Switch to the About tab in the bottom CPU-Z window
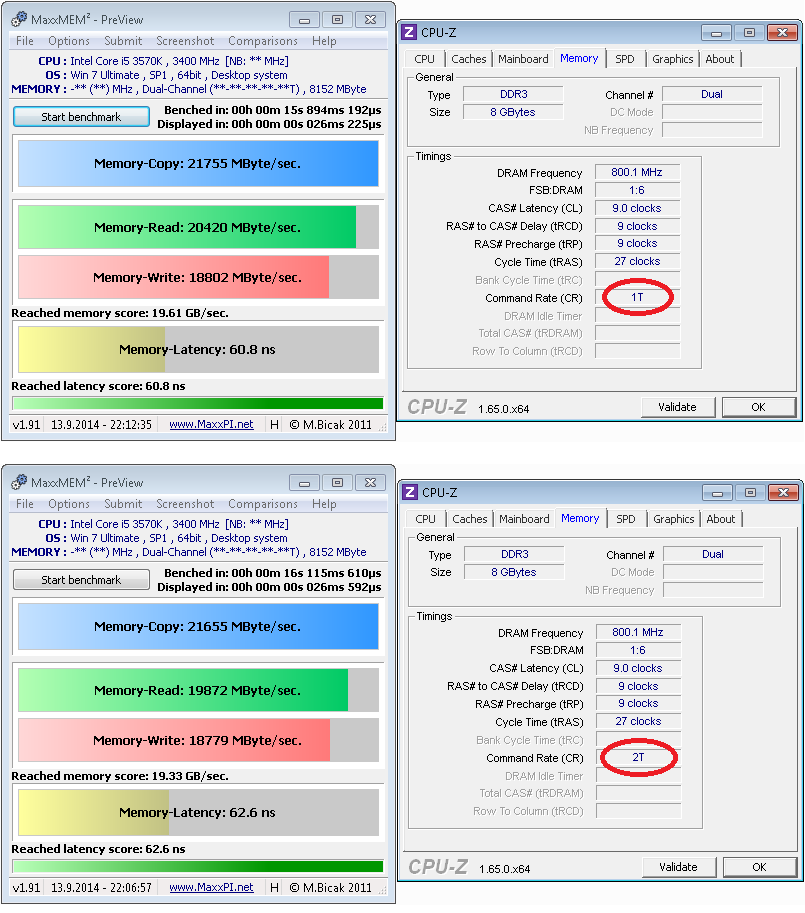 click(x=721, y=519)
